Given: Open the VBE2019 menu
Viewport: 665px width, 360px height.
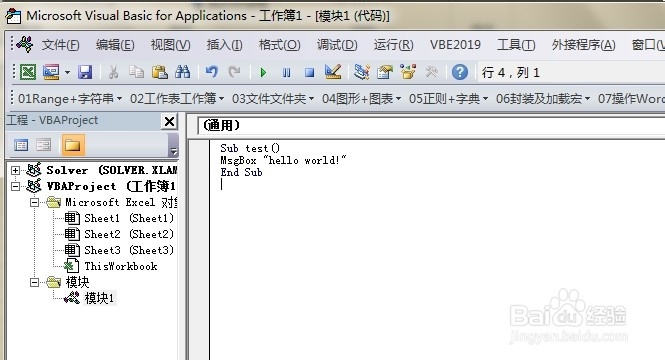Looking at the screenshot, I should point(455,45).
